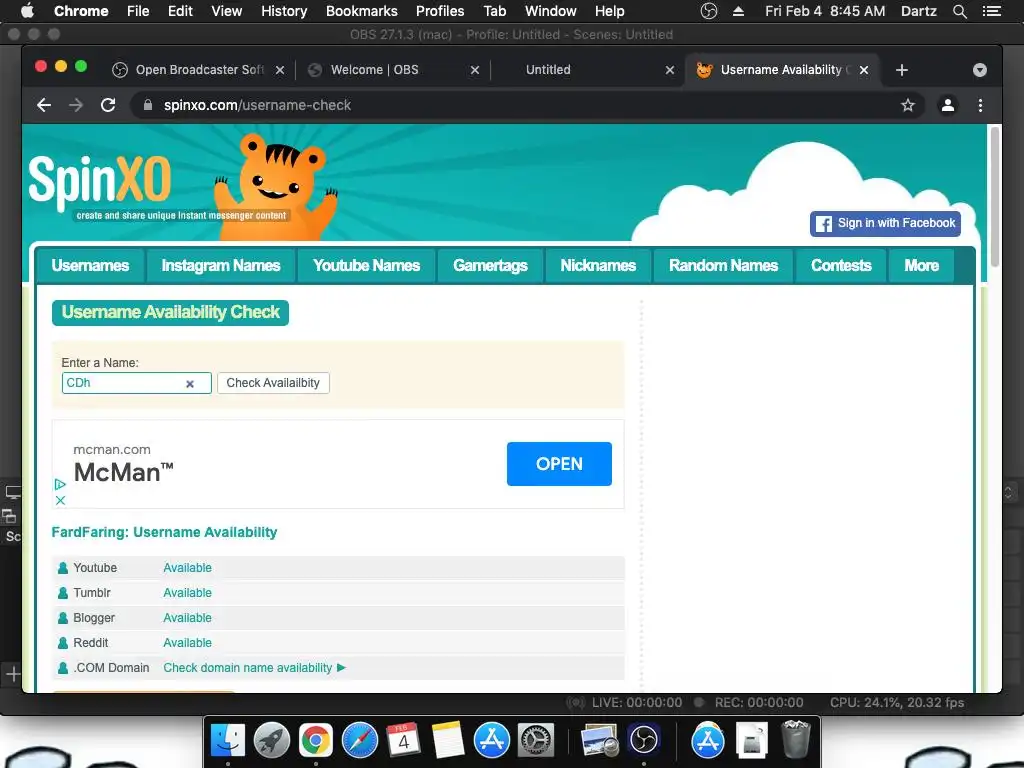This screenshot has width=1024, height=768.
Task: Open Finder from the dock
Action: click(x=227, y=741)
